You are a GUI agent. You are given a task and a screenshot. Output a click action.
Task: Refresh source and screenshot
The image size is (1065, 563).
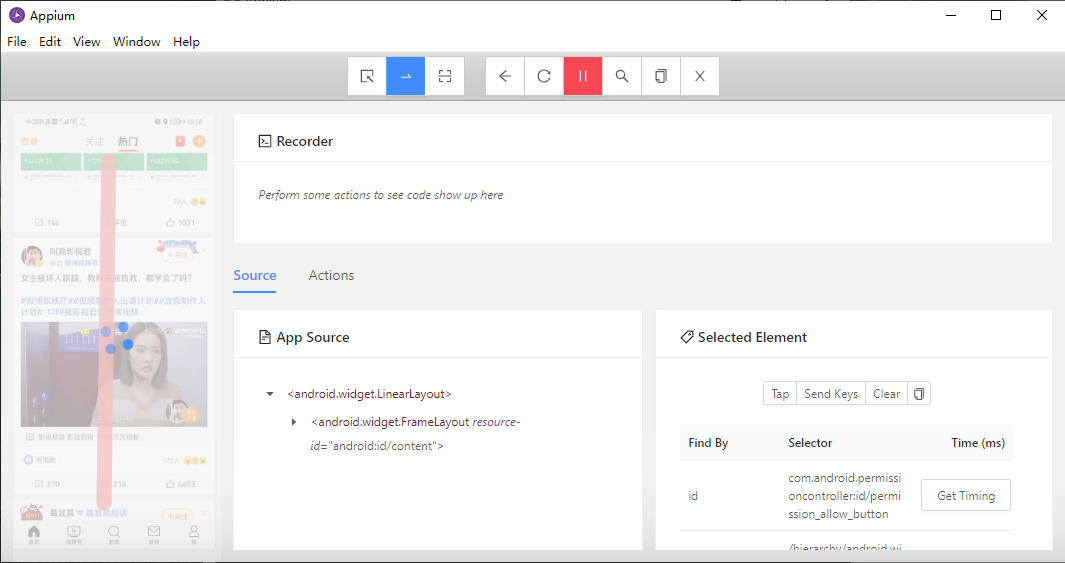coord(544,76)
